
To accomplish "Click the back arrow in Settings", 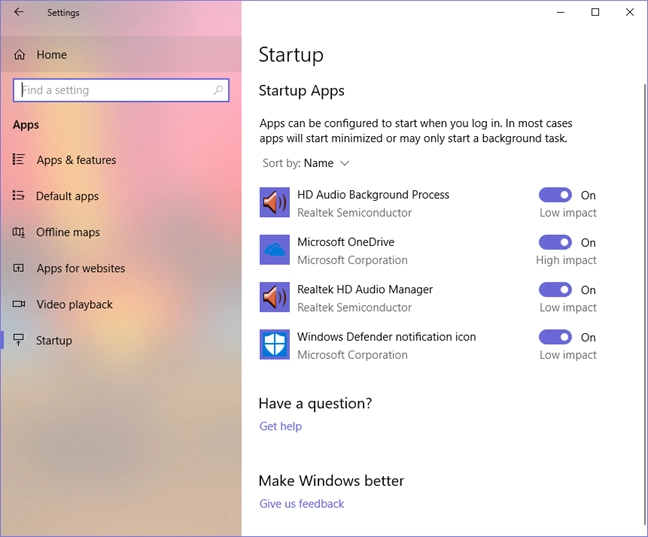I will [x=19, y=12].
